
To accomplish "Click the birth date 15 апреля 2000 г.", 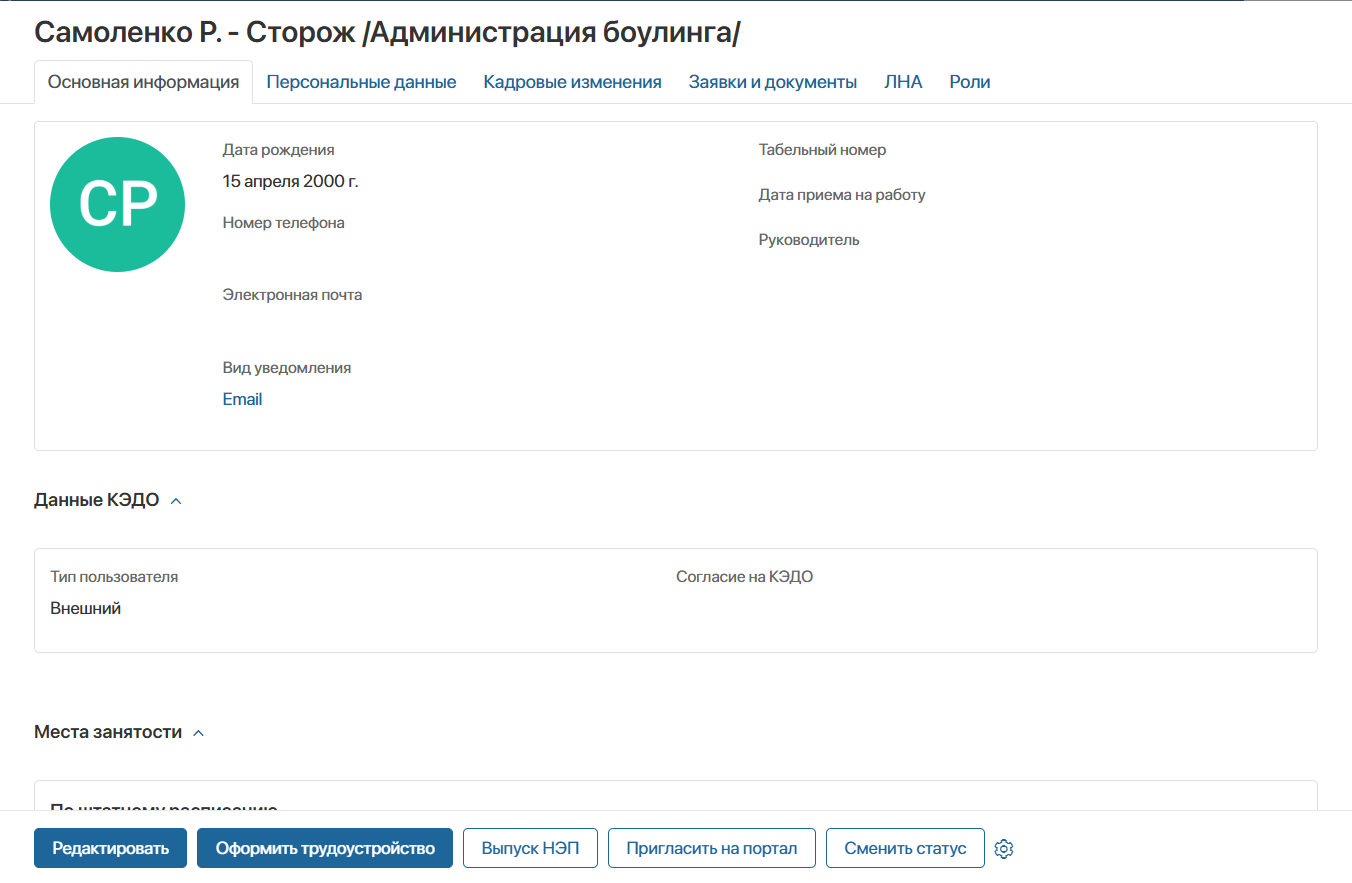I will 290,181.
